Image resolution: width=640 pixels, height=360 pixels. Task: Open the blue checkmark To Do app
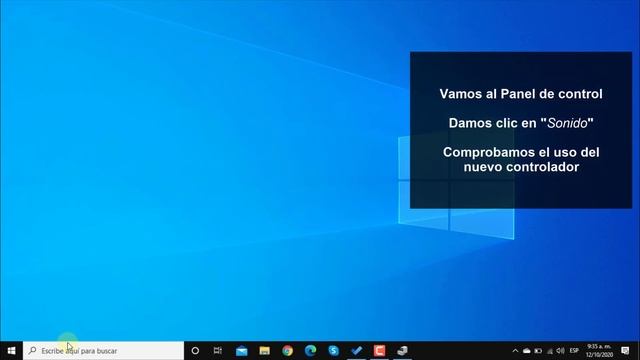356,351
